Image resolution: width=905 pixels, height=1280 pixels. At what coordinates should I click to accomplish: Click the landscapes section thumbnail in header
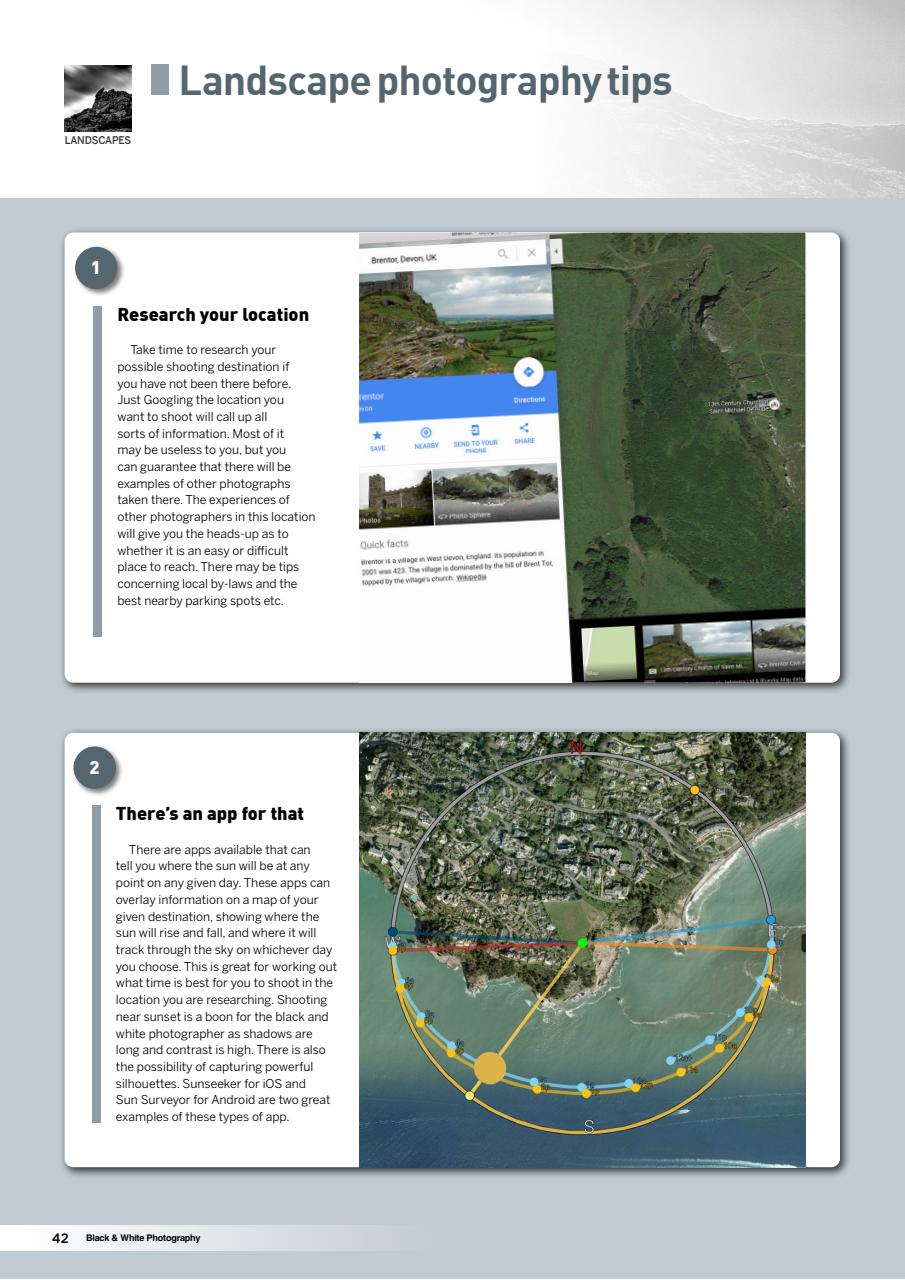(97, 100)
